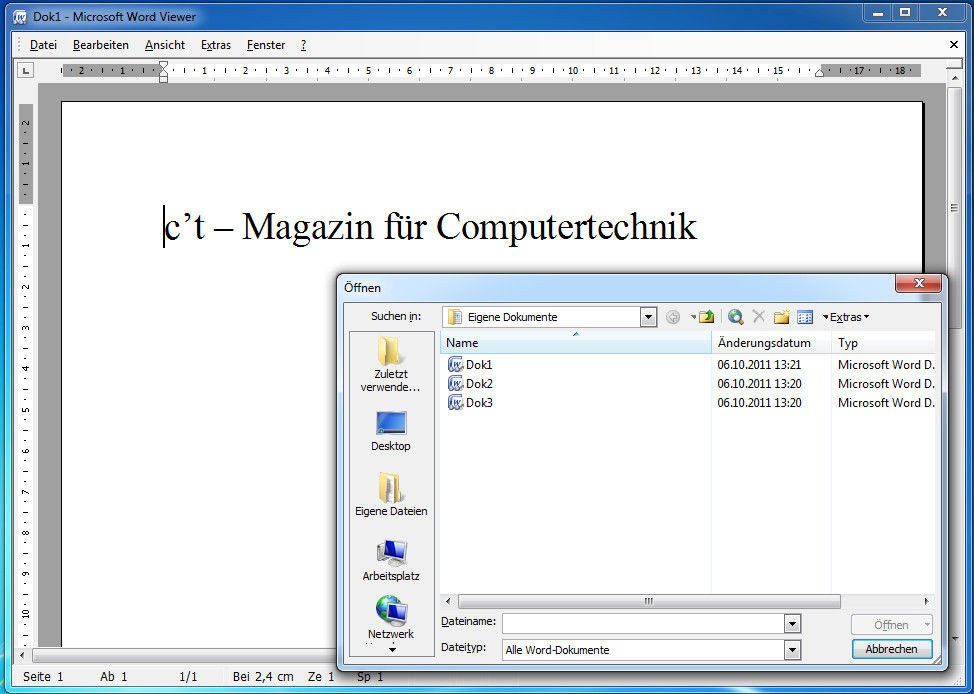This screenshot has height=694, width=974.
Task: Open the Extras menu in menu bar
Action: tap(216, 45)
